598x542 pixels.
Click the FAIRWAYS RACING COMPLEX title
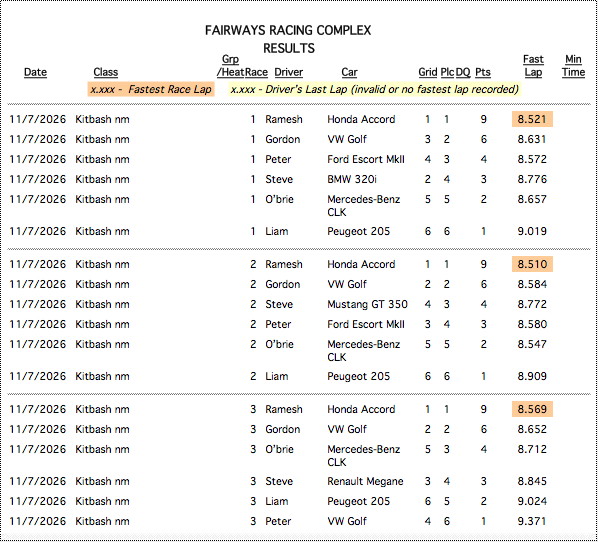click(x=288, y=31)
